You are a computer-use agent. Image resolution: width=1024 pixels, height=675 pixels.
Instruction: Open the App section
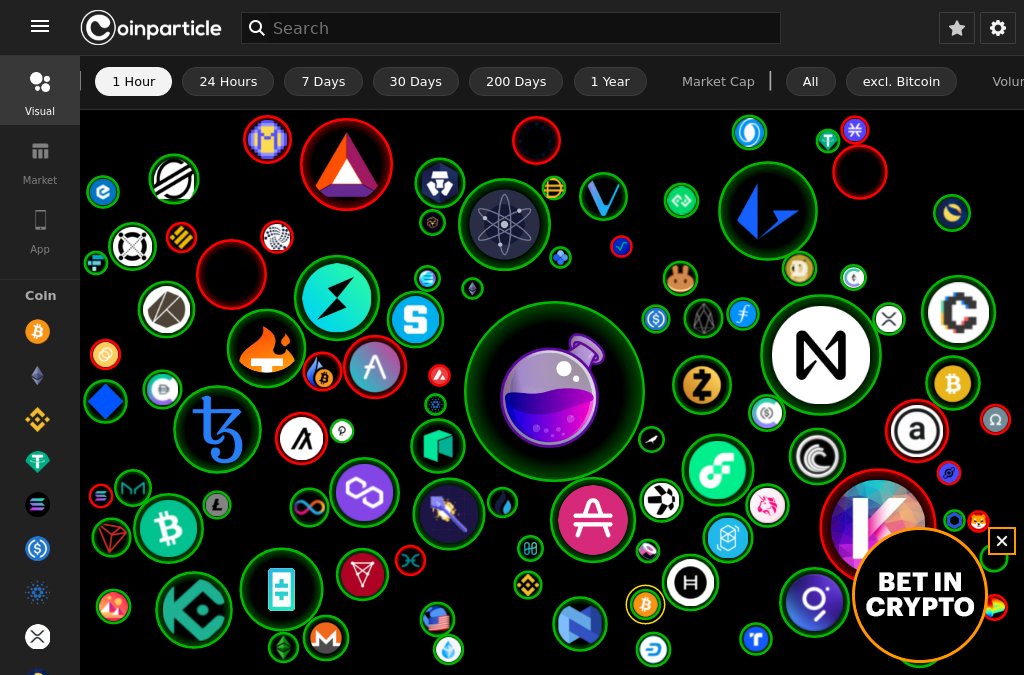(40, 232)
